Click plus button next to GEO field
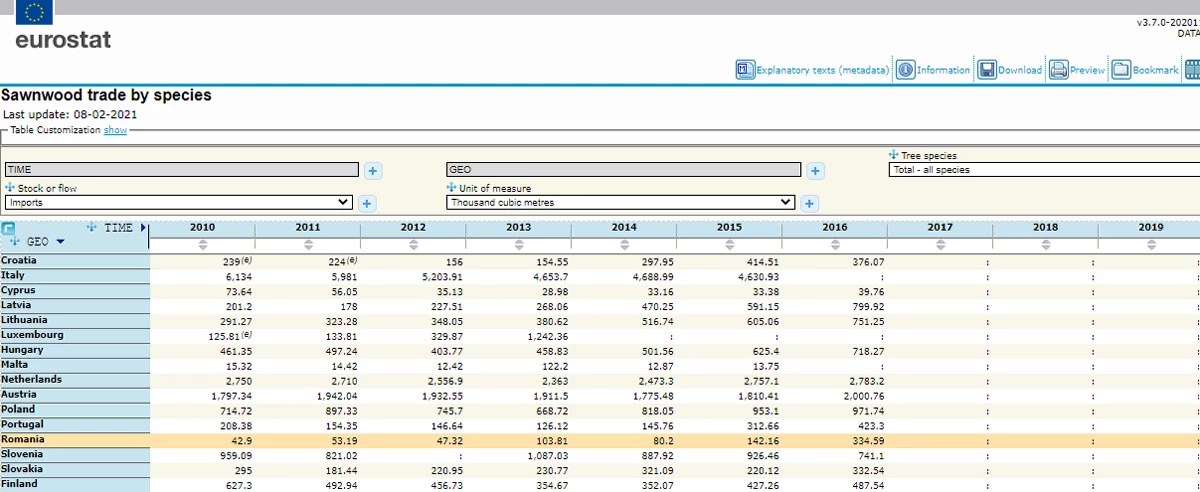1200x492 pixels. (x=815, y=171)
